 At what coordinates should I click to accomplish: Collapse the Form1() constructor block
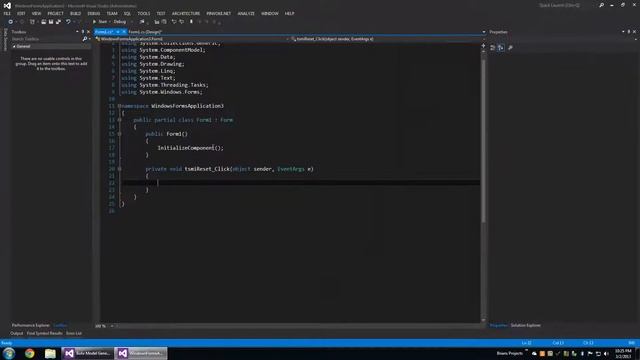[120, 134]
